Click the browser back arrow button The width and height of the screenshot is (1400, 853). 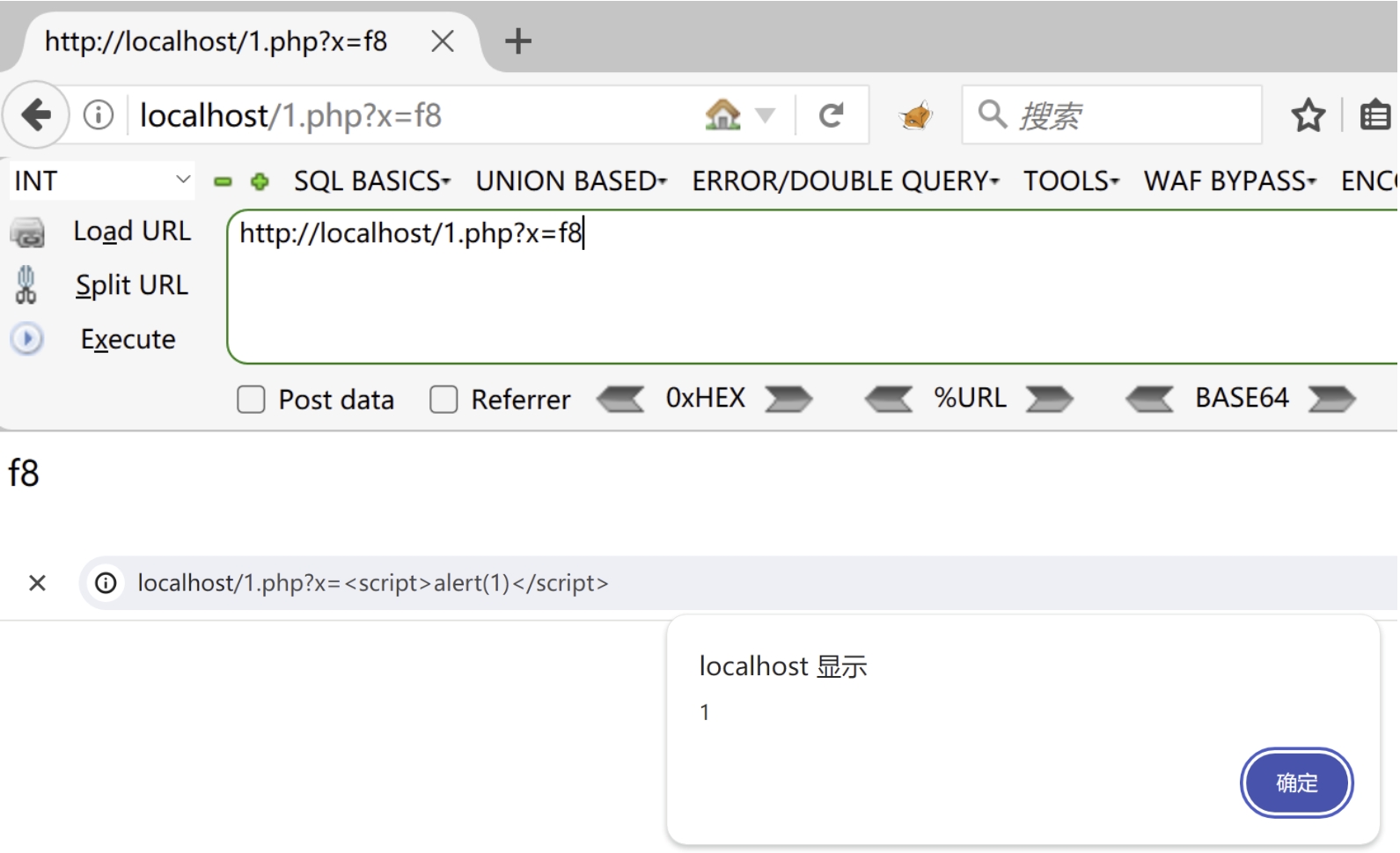pyautogui.click(x=36, y=114)
